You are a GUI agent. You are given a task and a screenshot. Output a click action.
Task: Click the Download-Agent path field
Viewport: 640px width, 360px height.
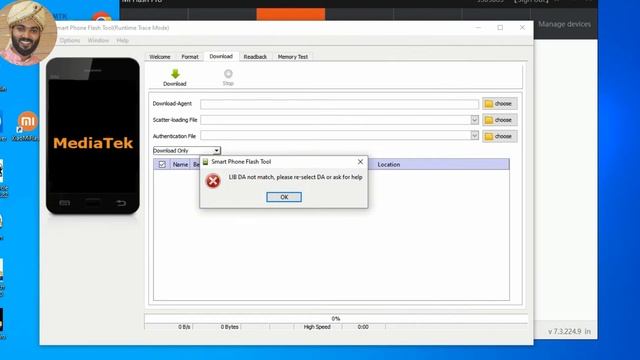point(339,104)
